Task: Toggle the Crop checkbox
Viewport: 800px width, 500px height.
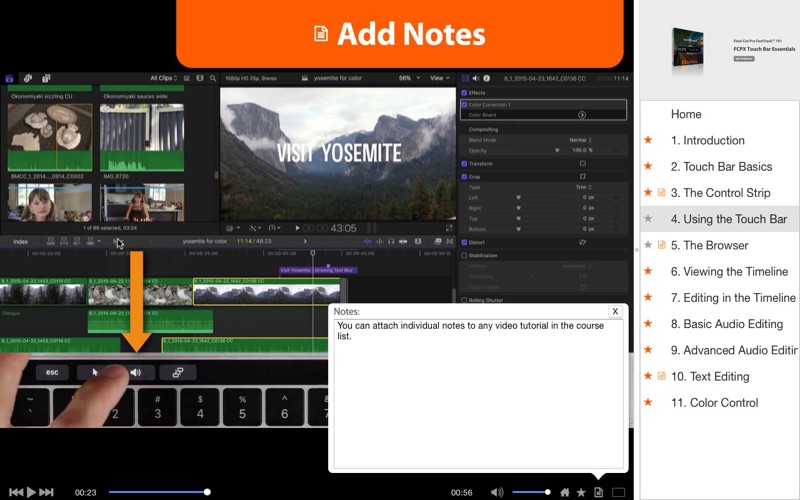Action: tap(464, 177)
